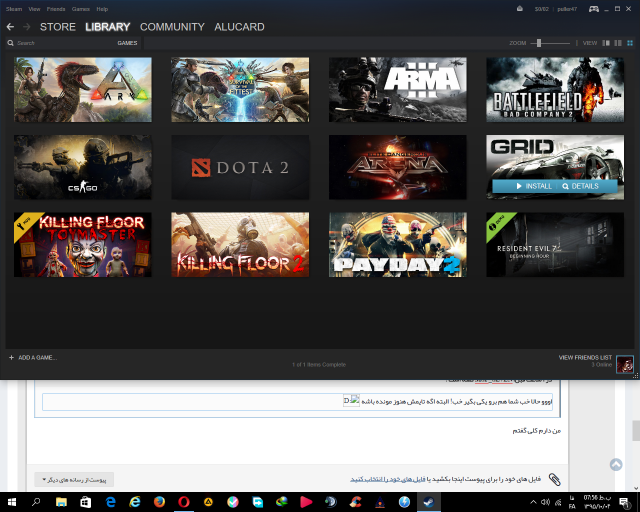Open the Steam inbox notification icon
Viewport: 640px width, 512px height.
[x=520, y=9]
